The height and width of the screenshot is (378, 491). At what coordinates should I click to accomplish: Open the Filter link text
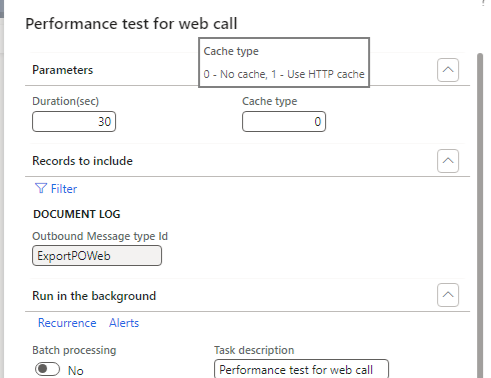coord(64,189)
